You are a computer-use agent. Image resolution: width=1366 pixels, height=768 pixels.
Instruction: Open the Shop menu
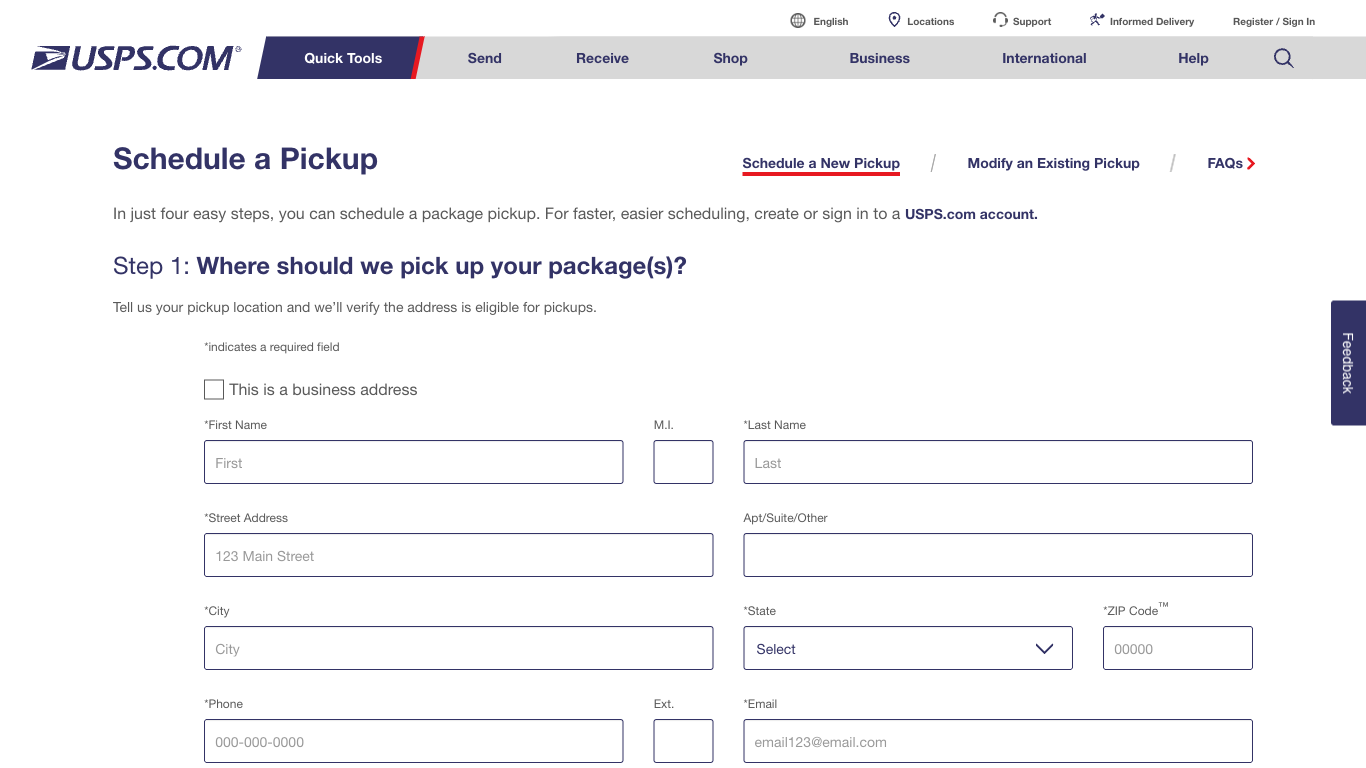[730, 58]
